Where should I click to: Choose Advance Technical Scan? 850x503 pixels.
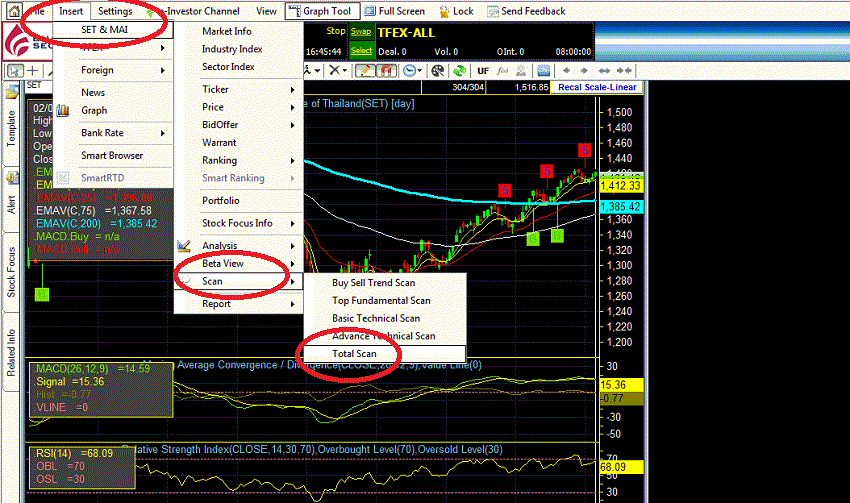pyautogui.click(x=384, y=336)
